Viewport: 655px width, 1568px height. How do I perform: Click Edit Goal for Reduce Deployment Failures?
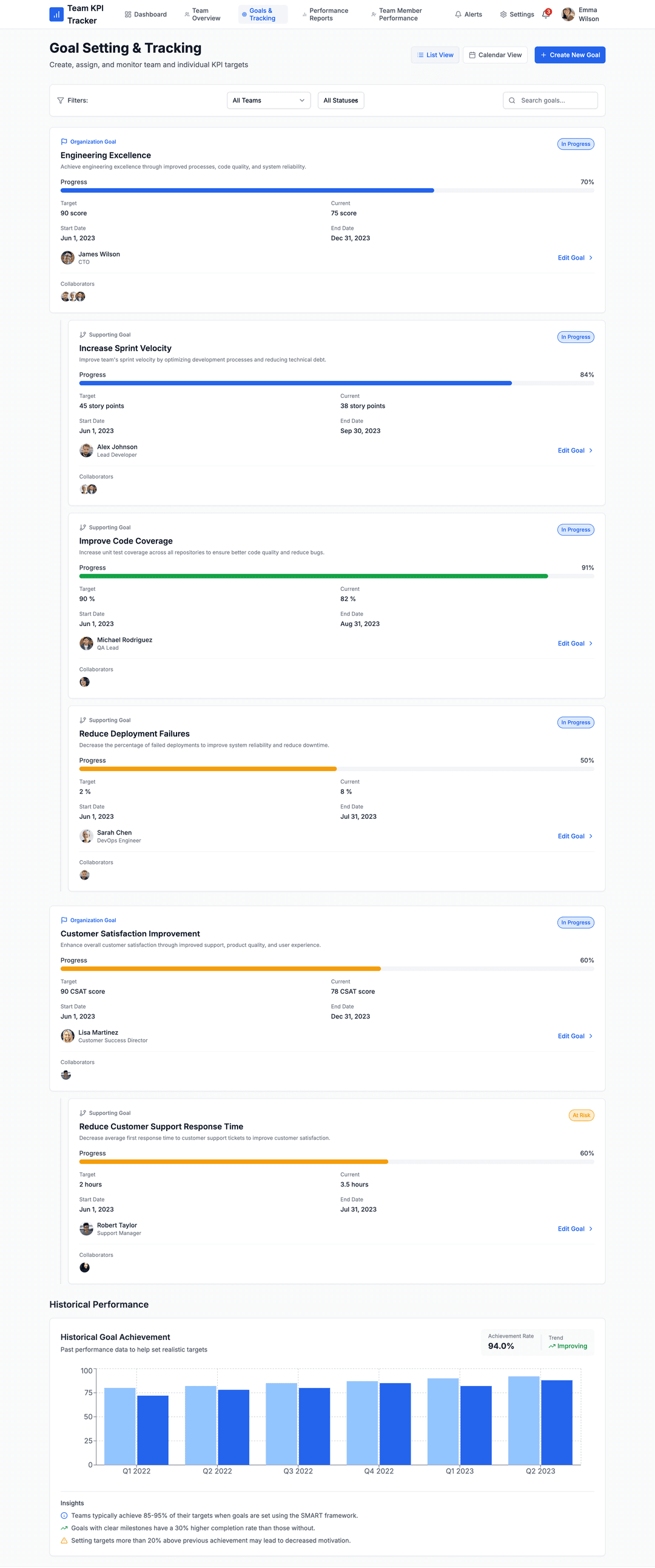[x=576, y=836]
